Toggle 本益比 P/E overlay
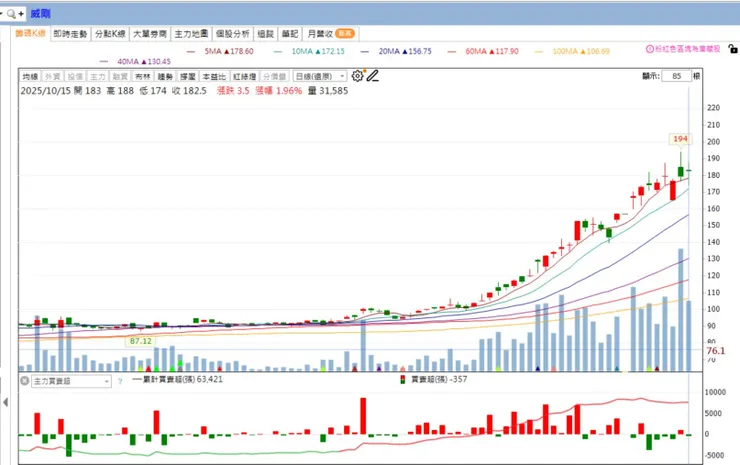 coord(214,76)
